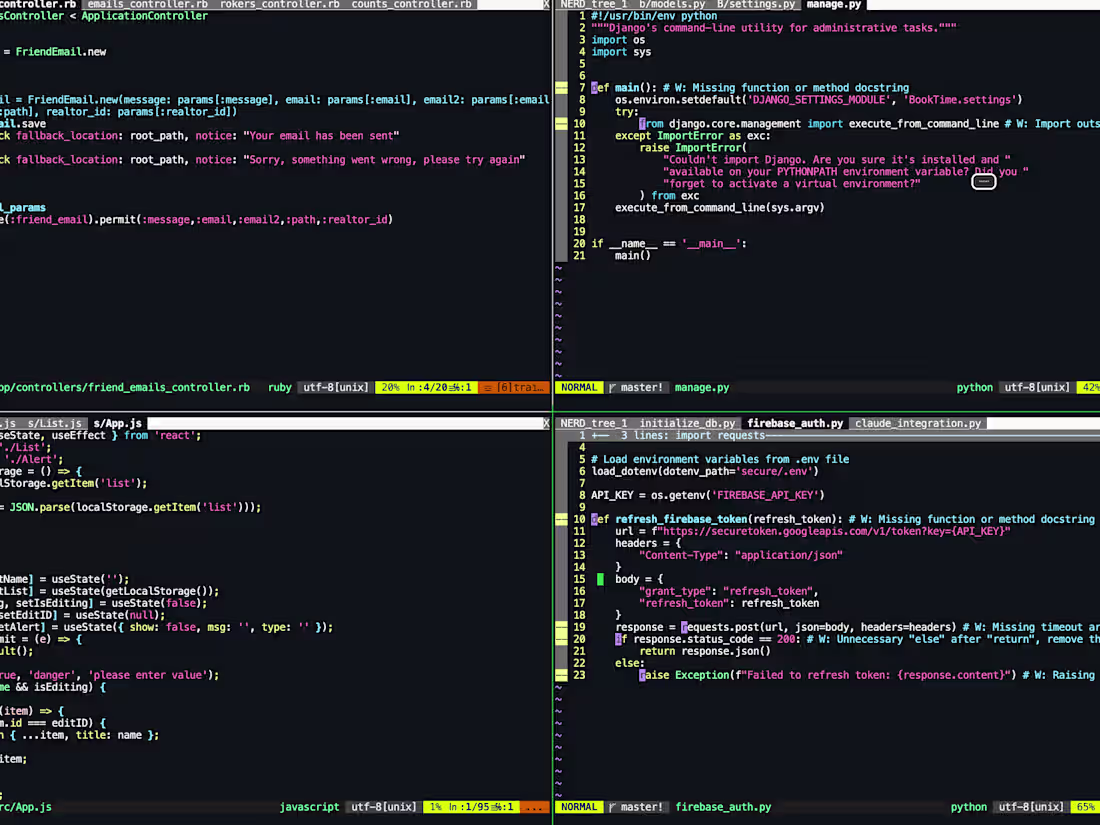
Task: Click git branch icon in manage.py status line
Action: tap(612, 387)
